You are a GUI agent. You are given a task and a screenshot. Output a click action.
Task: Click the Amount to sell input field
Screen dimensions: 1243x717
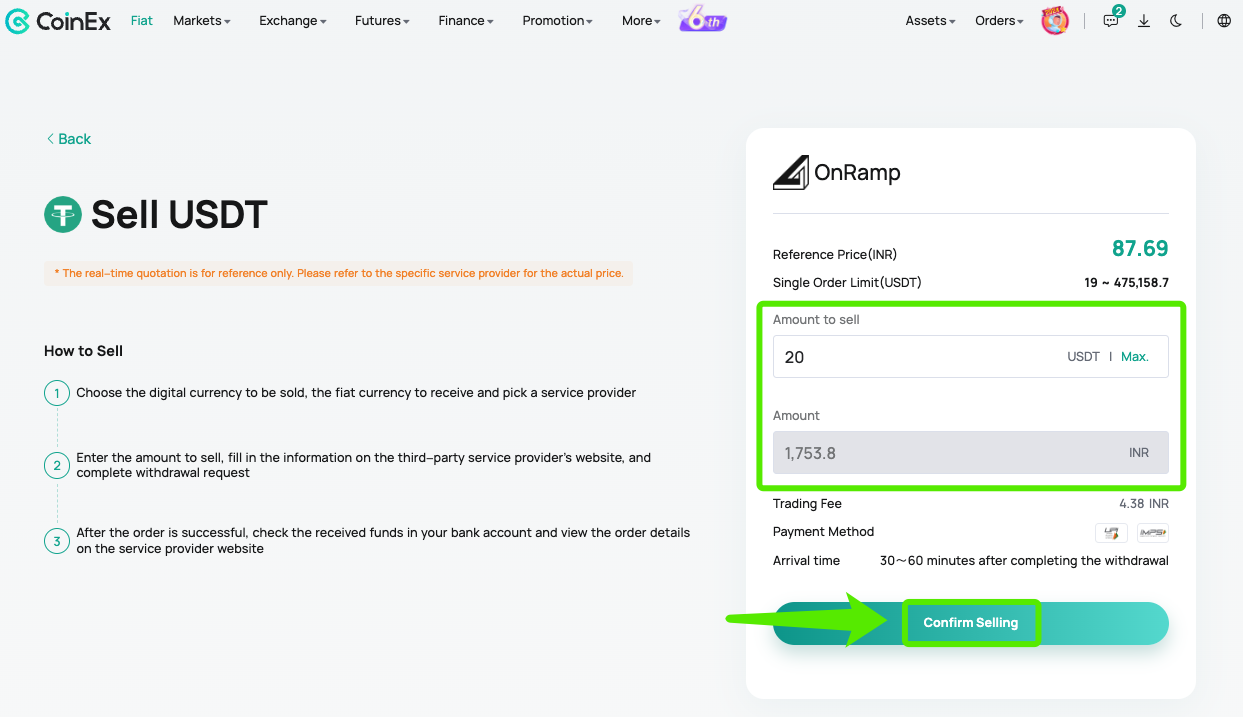tap(900, 356)
